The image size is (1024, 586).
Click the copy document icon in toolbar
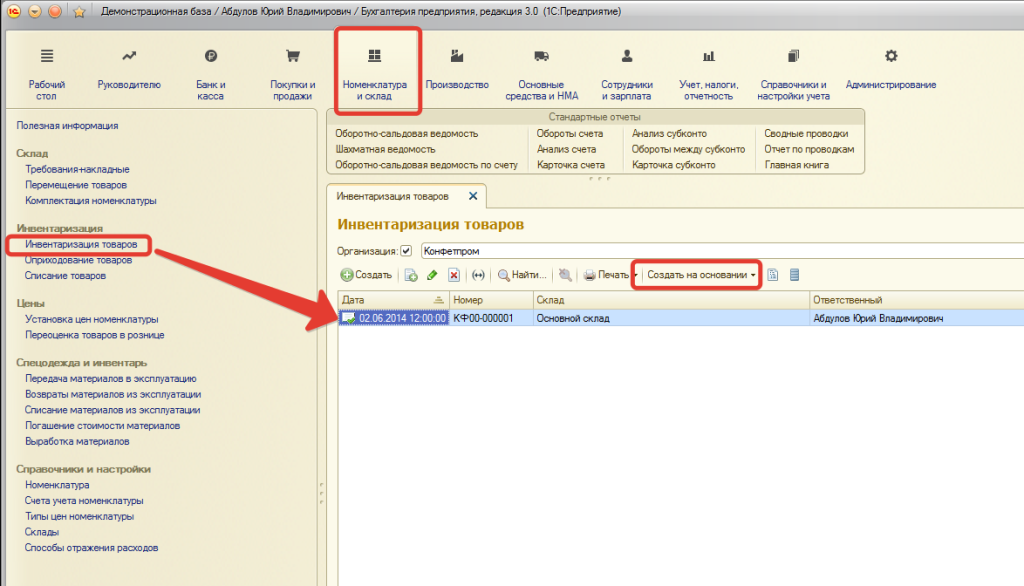411,275
